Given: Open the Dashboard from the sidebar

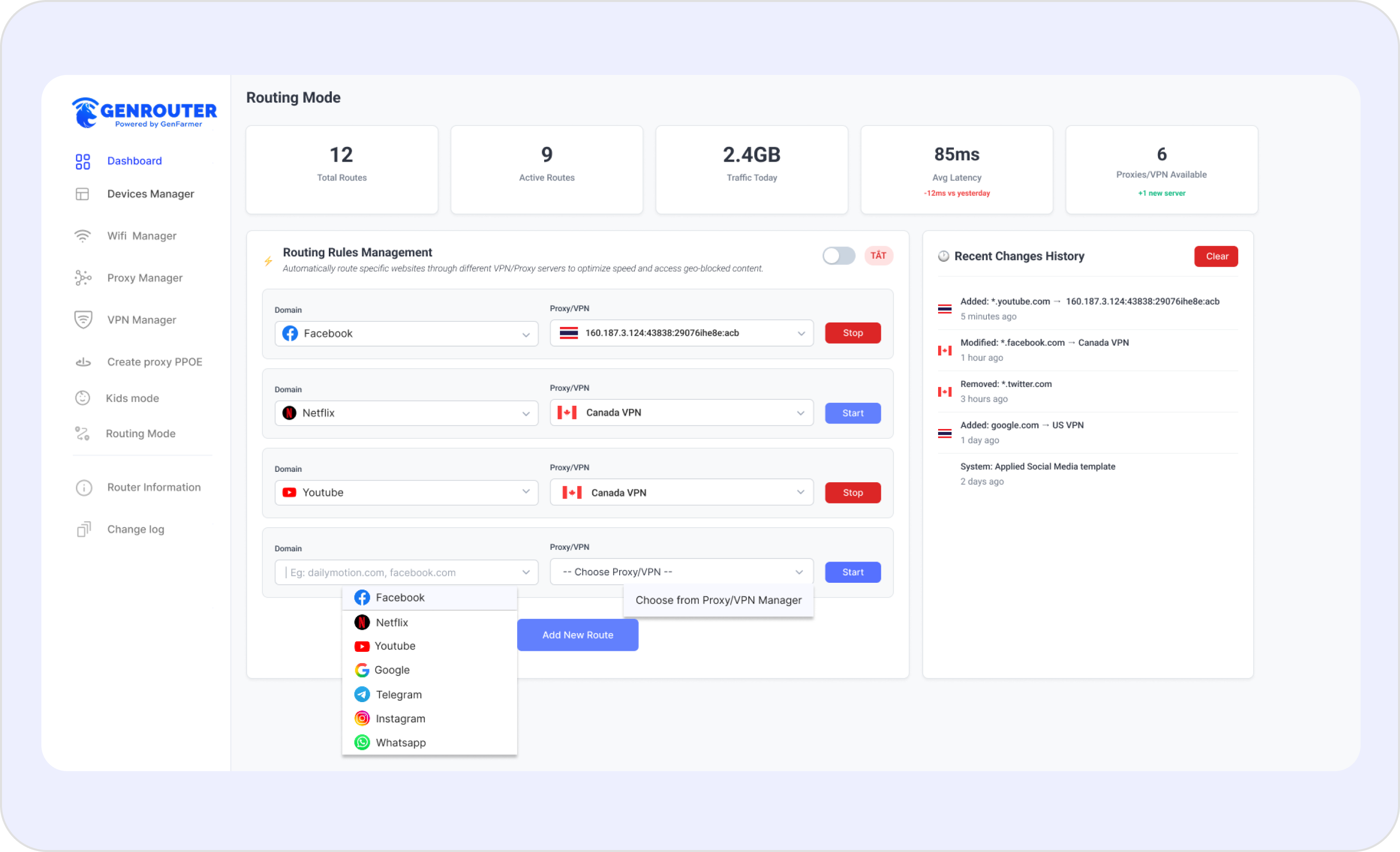Looking at the screenshot, I should (134, 161).
